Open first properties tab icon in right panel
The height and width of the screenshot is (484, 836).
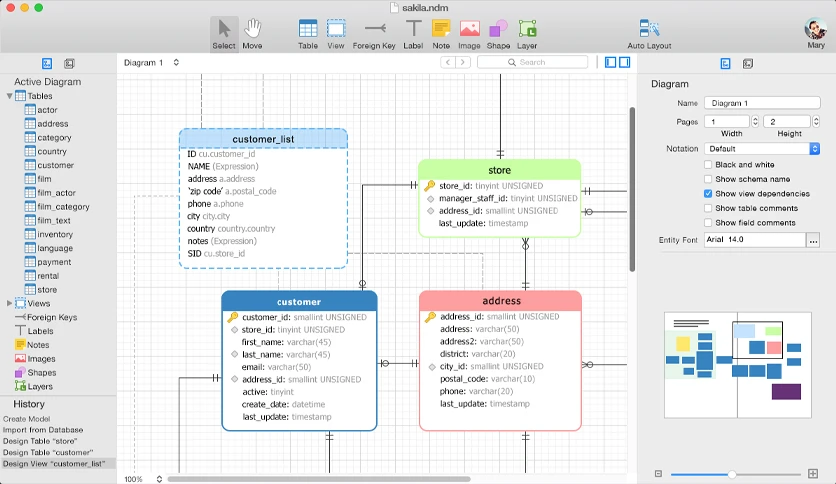point(726,63)
